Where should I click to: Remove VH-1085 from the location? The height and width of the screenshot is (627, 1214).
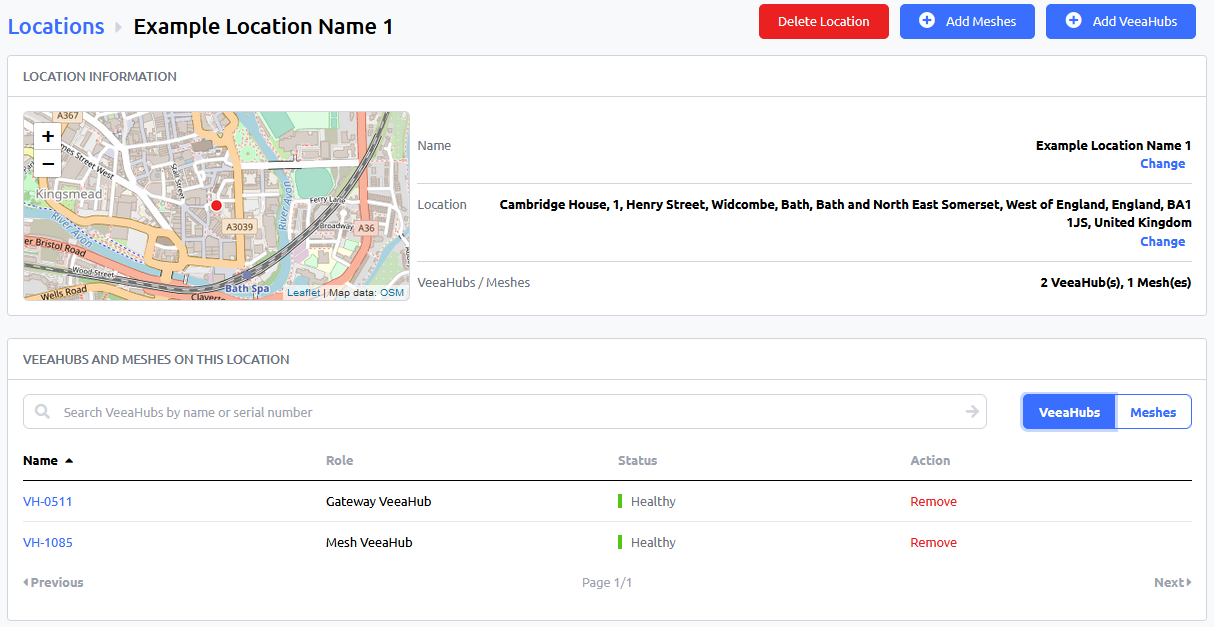pyautogui.click(x=933, y=543)
